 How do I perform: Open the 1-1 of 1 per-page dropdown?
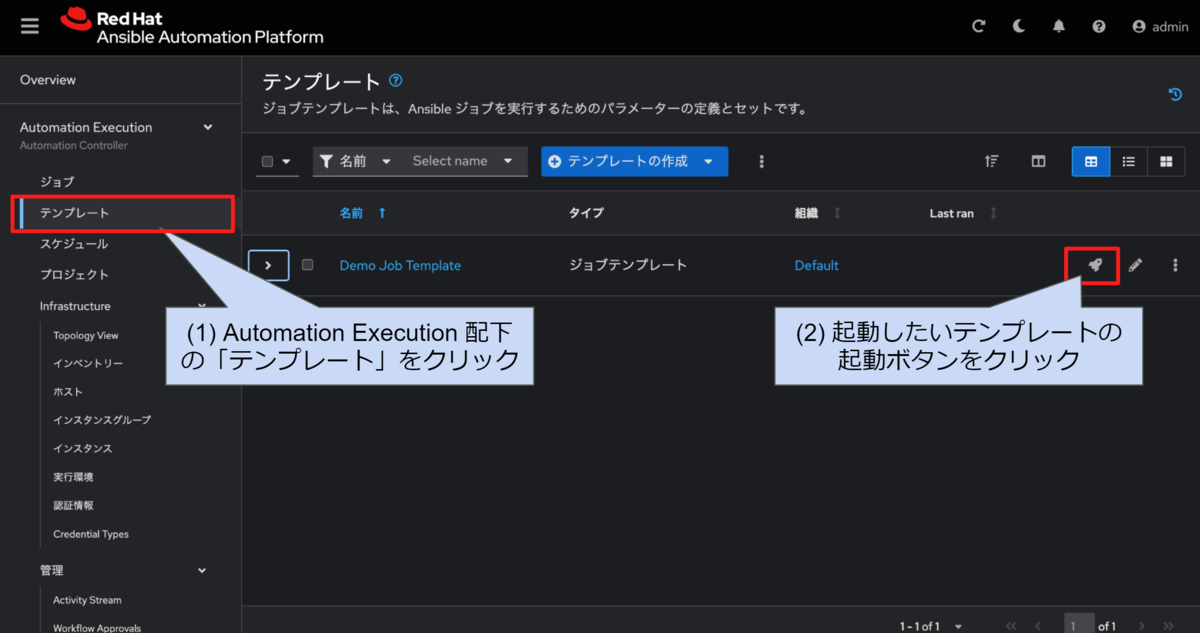pyautogui.click(x=930, y=626)
